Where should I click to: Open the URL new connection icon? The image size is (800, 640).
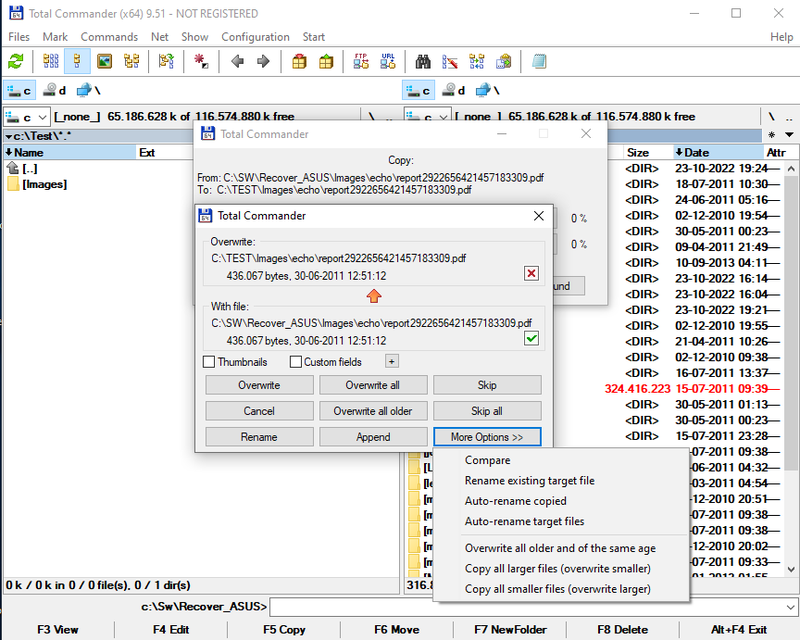[387, 62]
